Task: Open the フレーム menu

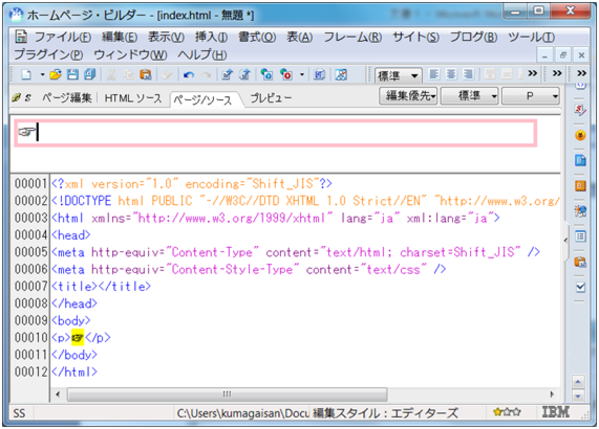Action: (x=353, y=37)
